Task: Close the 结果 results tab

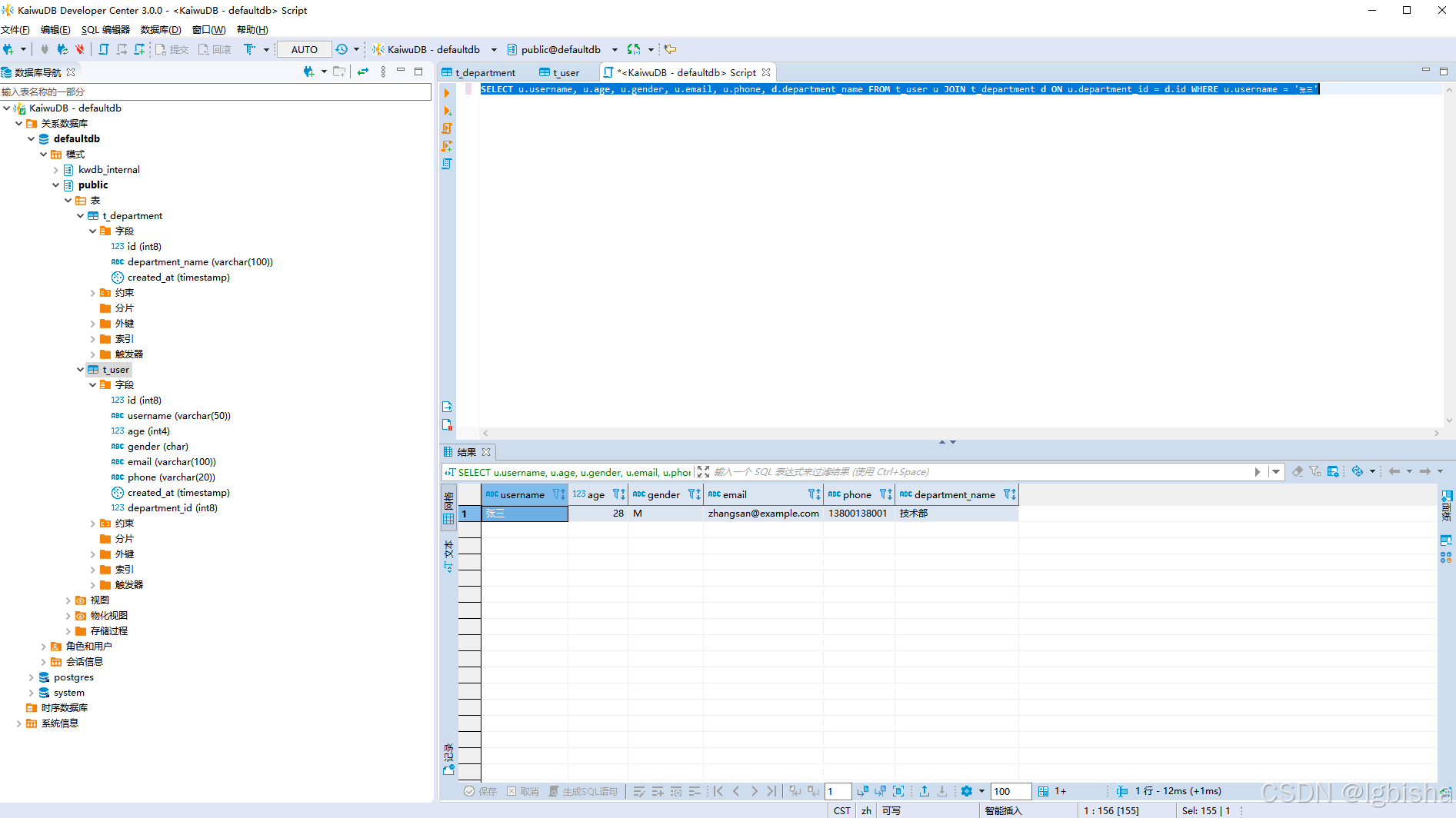Action: (486, 452)
